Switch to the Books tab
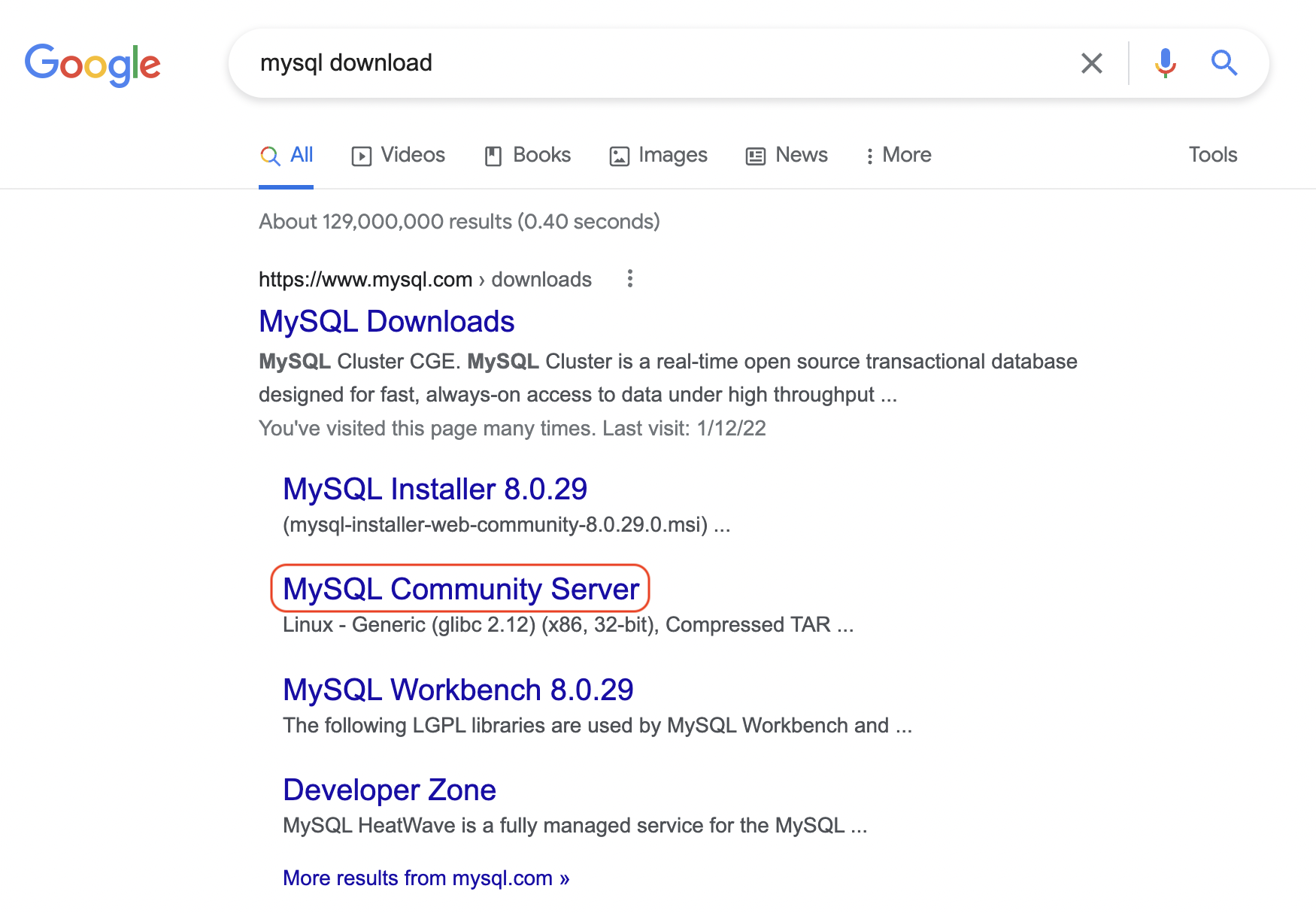 (528, 155)
